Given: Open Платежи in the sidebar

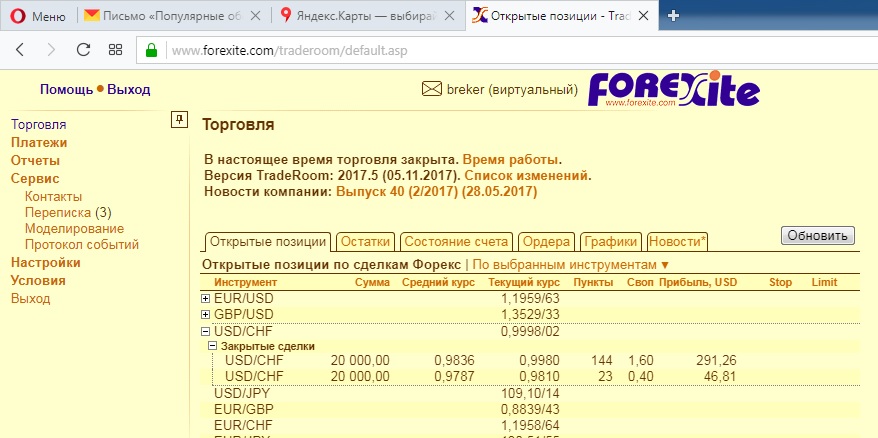Looking at the screenshot, I should click(x=39, y=142).
